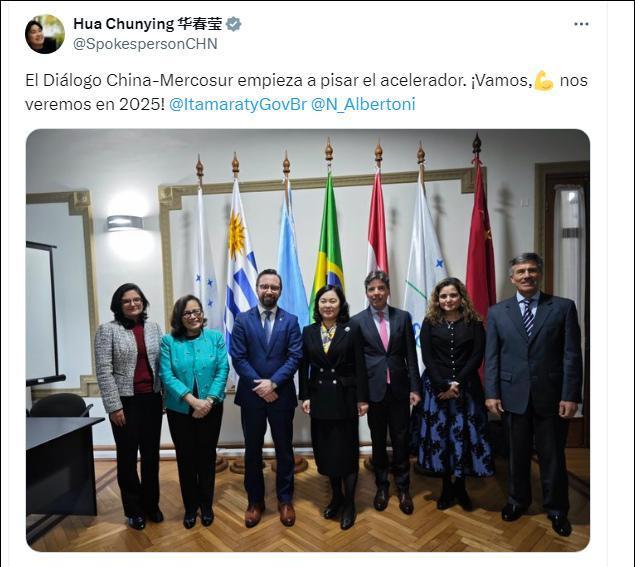Screen dimensions: 635x567
Task: Click the Hua Chunying display name
Action: pyautogui.click(x=147, y=24)
